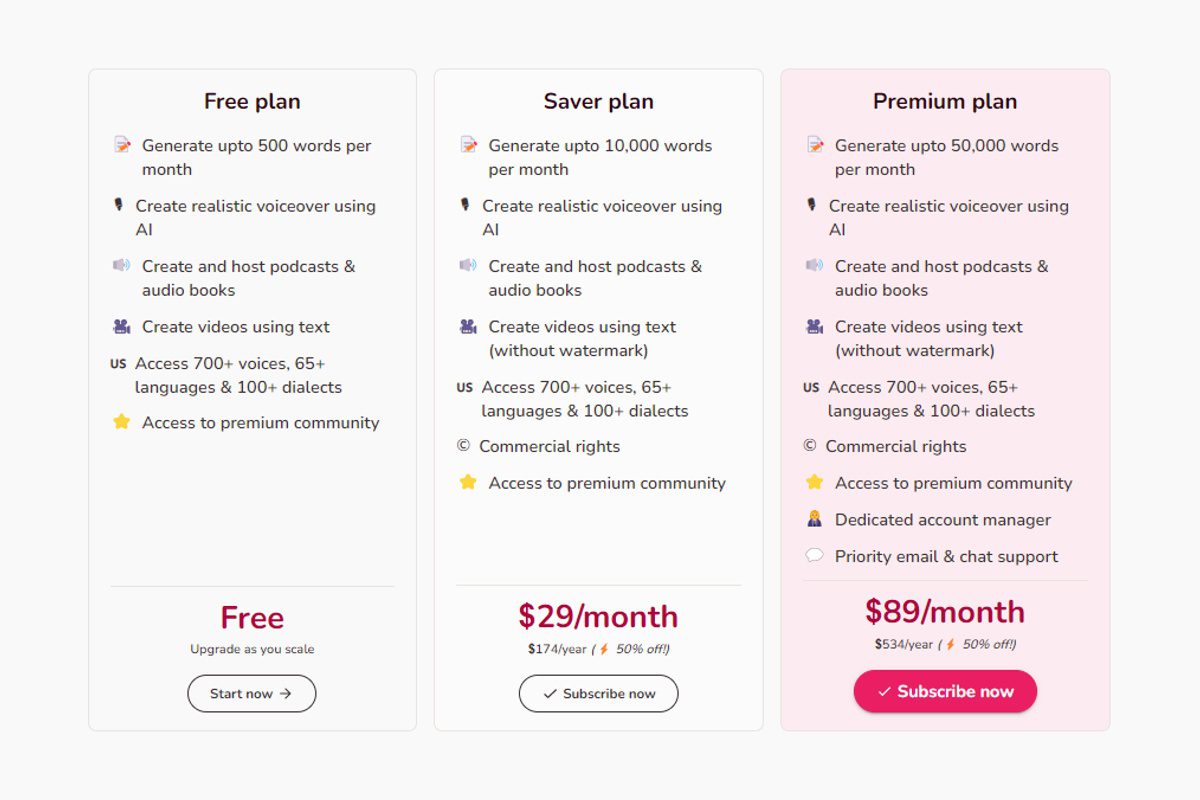Click the Free plan heading
Screen dimensions: 1200x800
tap(252, 101)
